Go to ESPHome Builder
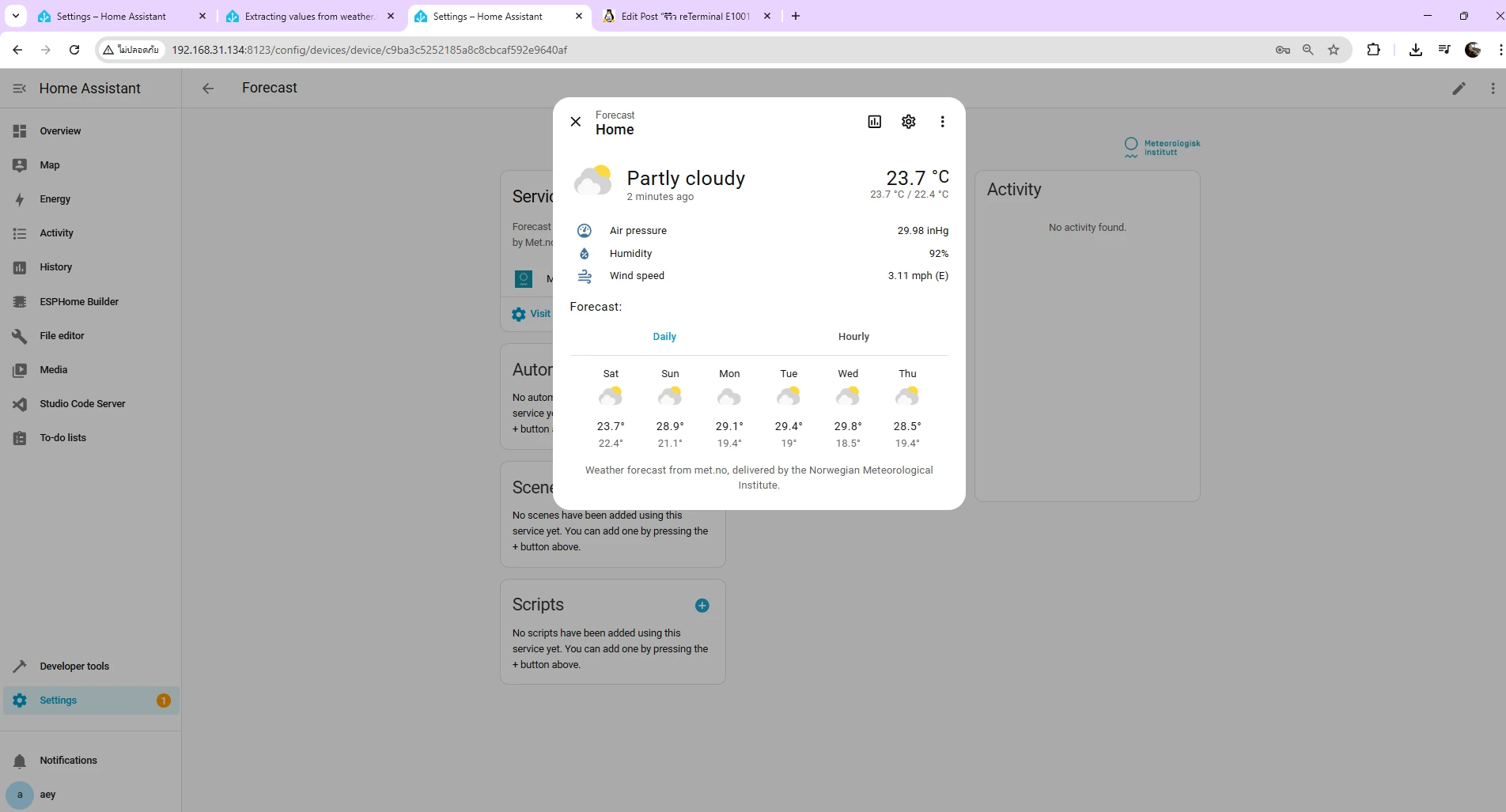 click(79, 302)
